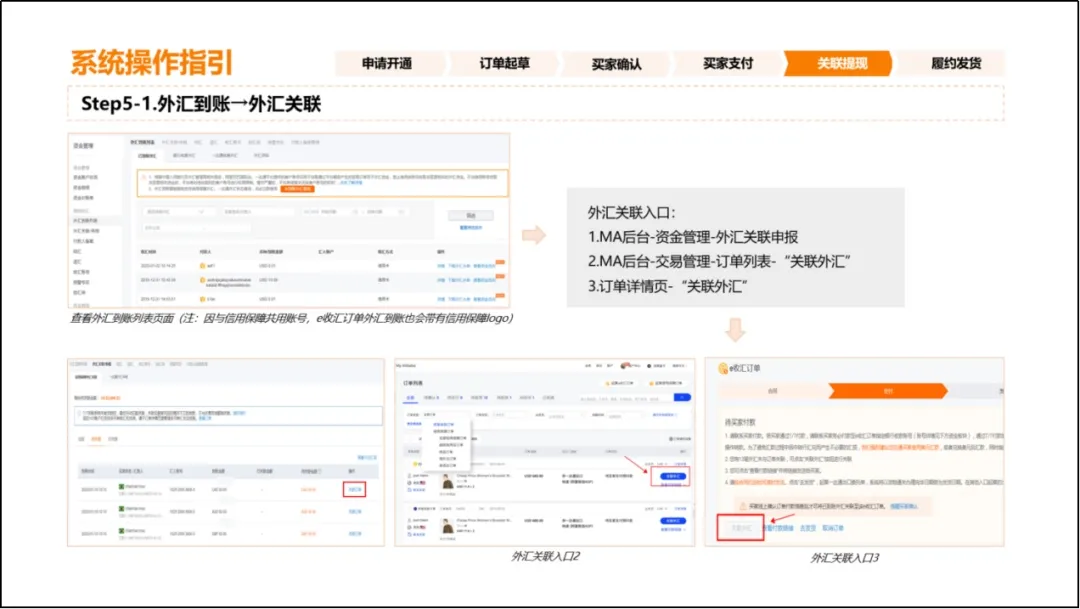Select the 关联提现 process tab
The width and height of the screenshot is (1080, 609).
(x=838, y=63)
